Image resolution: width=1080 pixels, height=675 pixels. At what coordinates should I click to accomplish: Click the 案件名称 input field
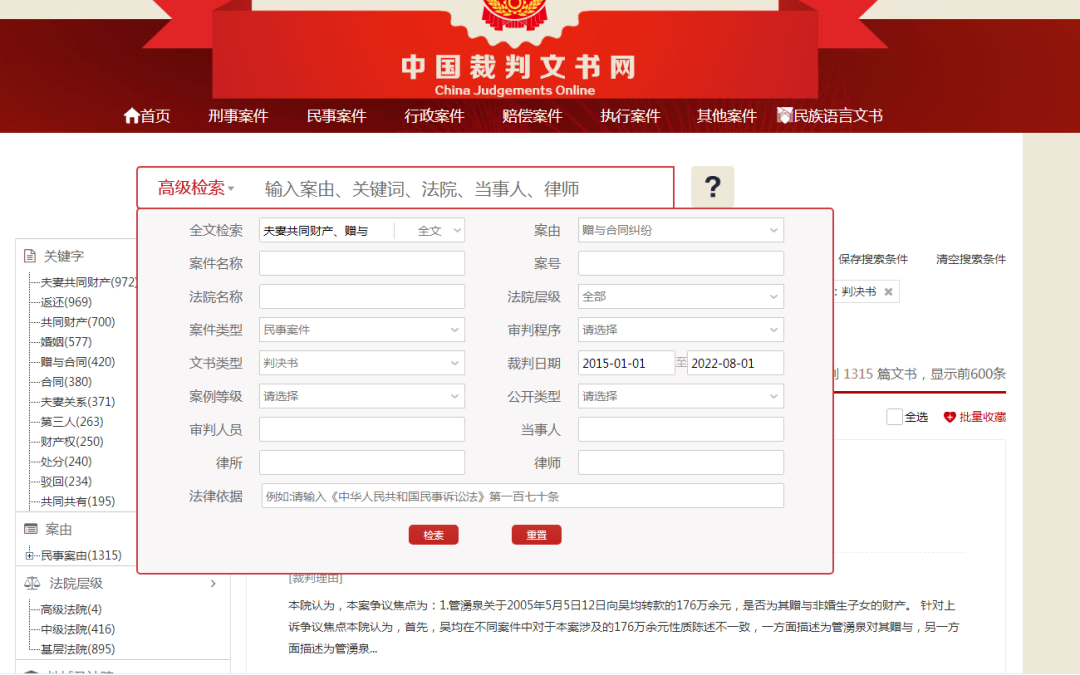coord(362,263)
